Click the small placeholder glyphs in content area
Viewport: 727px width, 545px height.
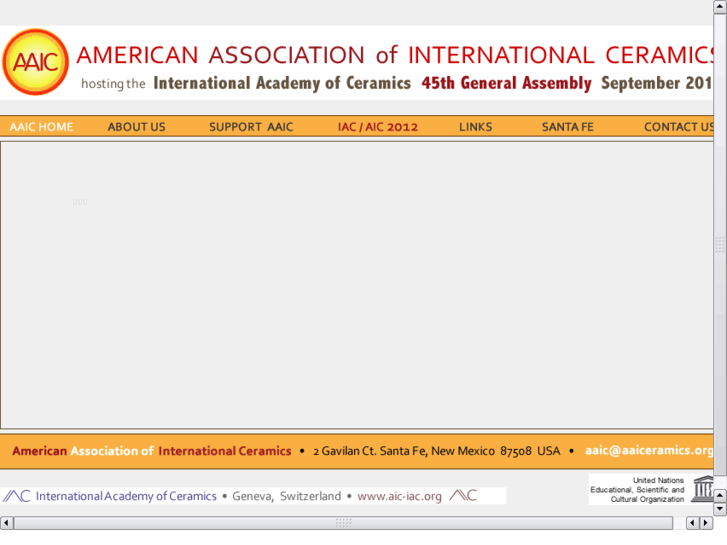(80, 202)
